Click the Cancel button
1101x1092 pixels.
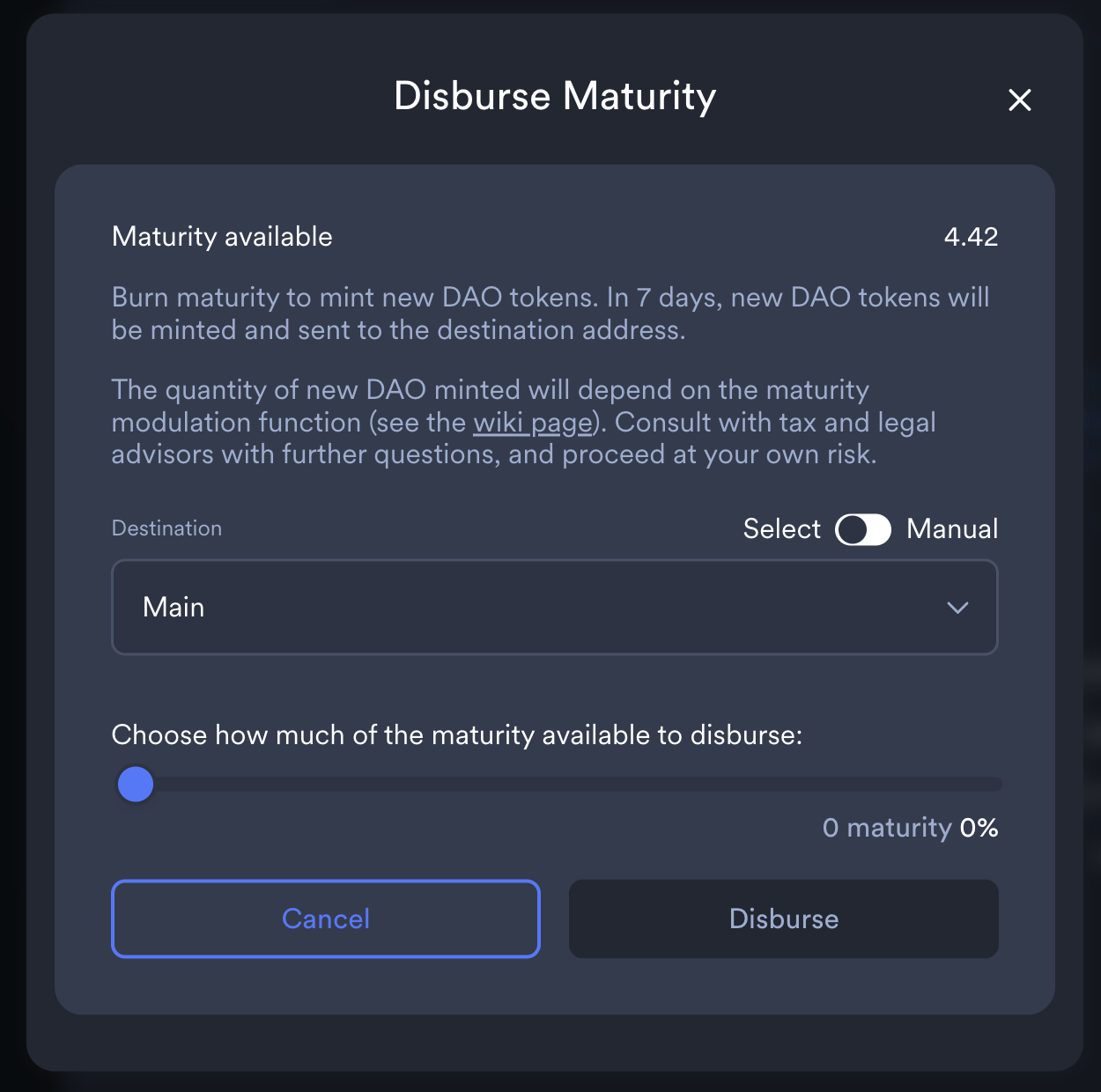tap(326, 919)
